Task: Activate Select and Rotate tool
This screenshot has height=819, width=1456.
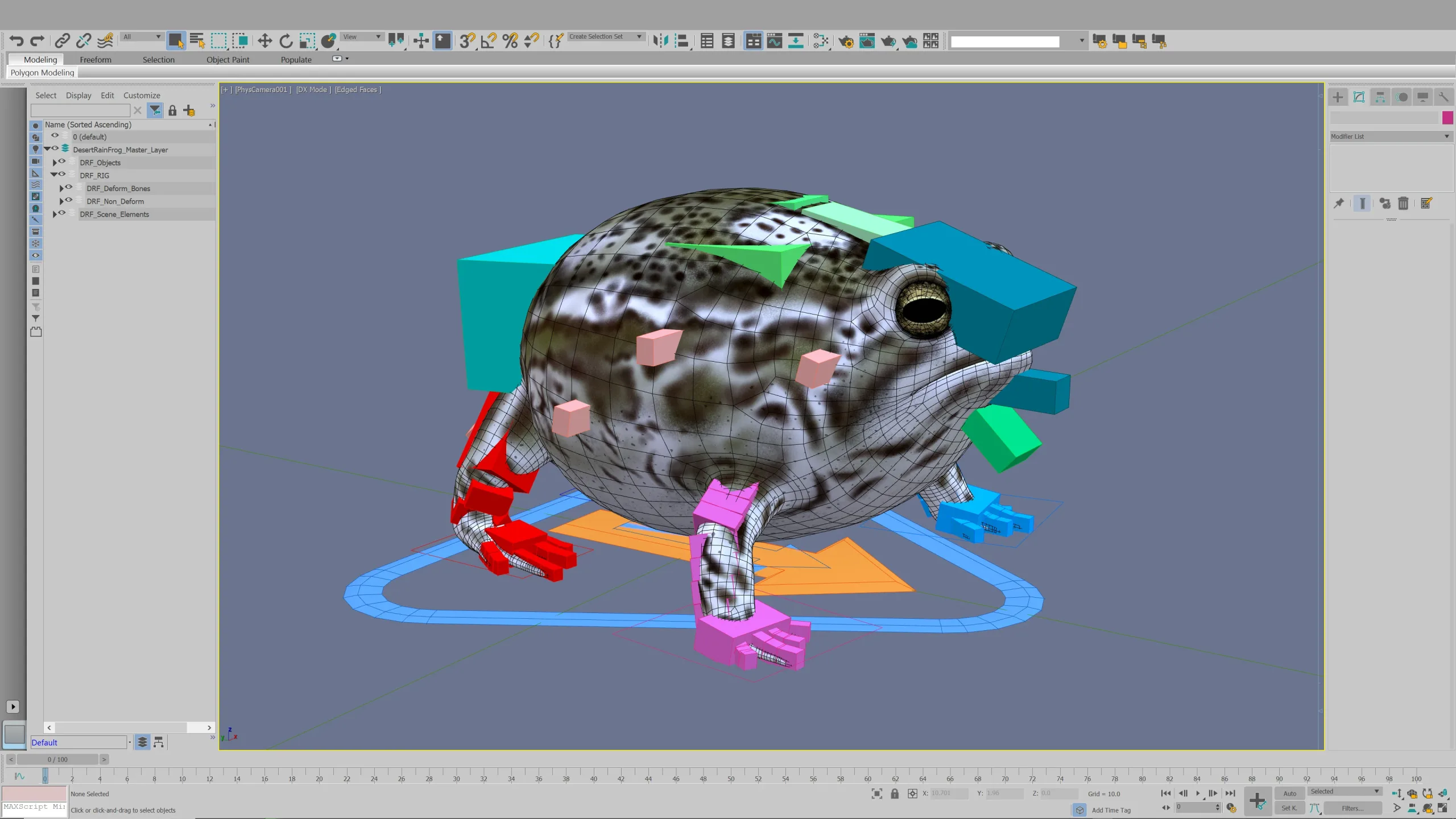Action: pos(286,40)
